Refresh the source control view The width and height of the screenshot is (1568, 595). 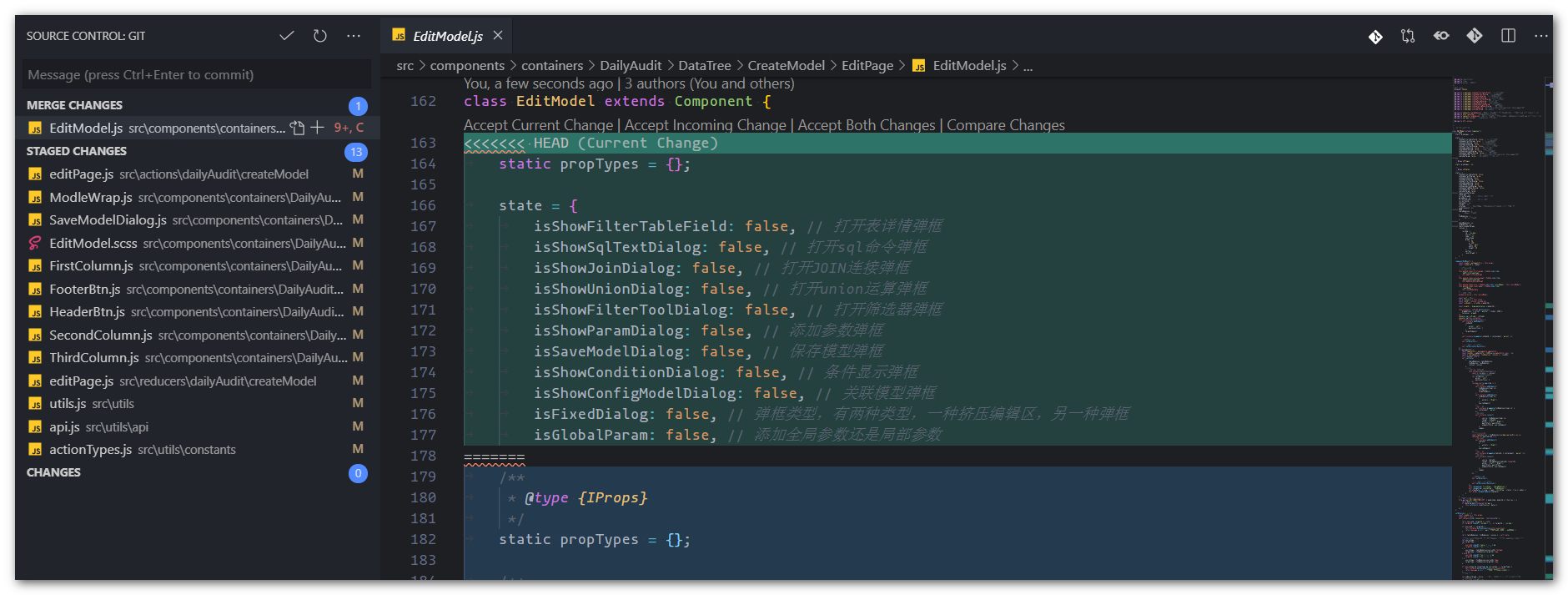(x=320, y=36)
